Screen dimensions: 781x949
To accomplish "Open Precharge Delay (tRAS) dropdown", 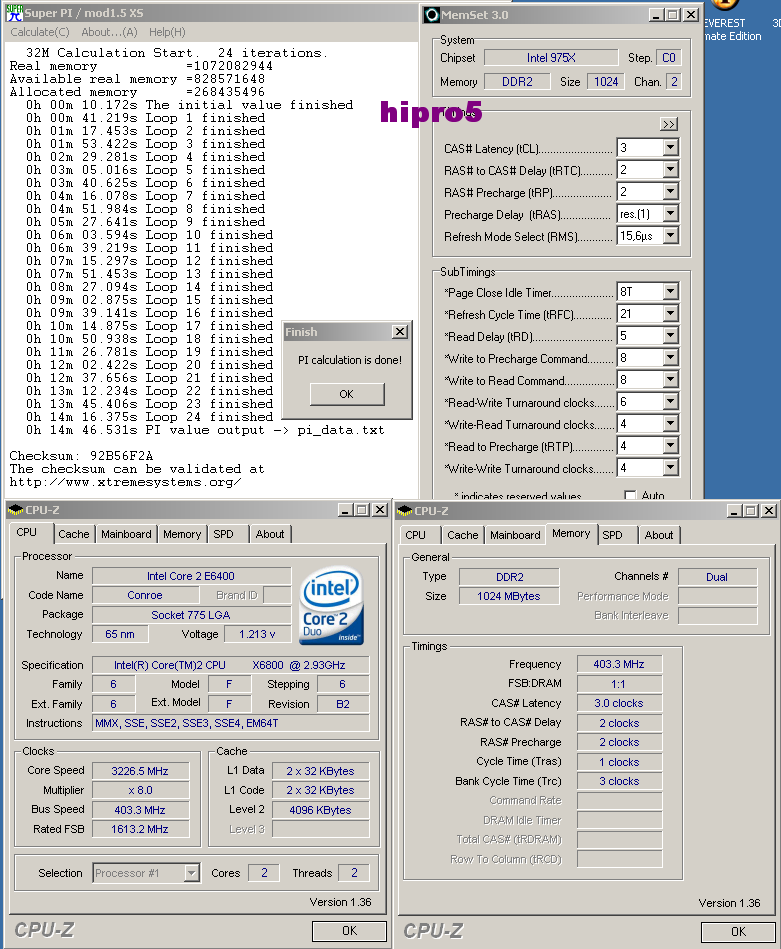I will (x=670, y=214).
